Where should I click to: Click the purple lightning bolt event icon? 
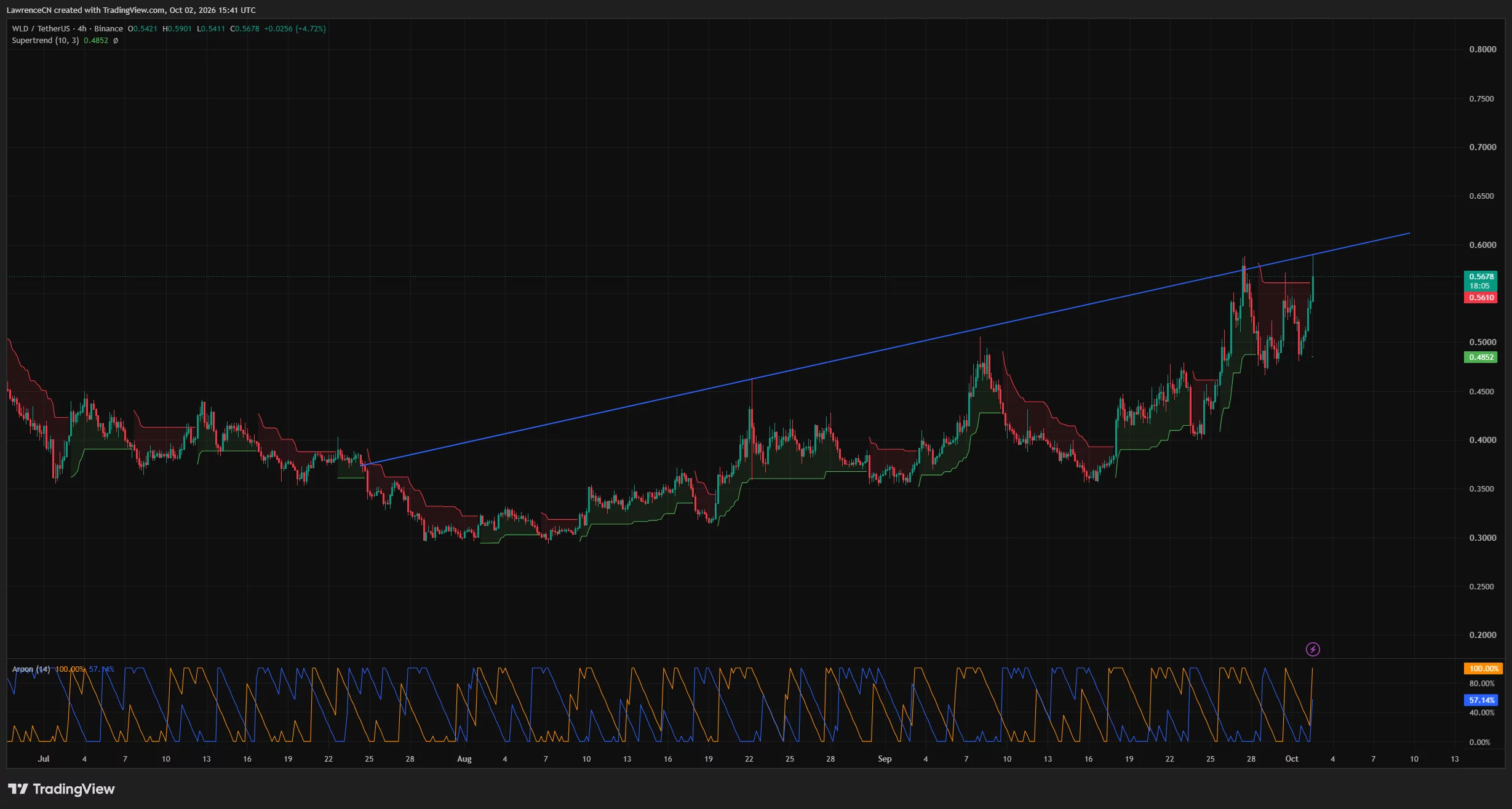[x=1313, y=649]
